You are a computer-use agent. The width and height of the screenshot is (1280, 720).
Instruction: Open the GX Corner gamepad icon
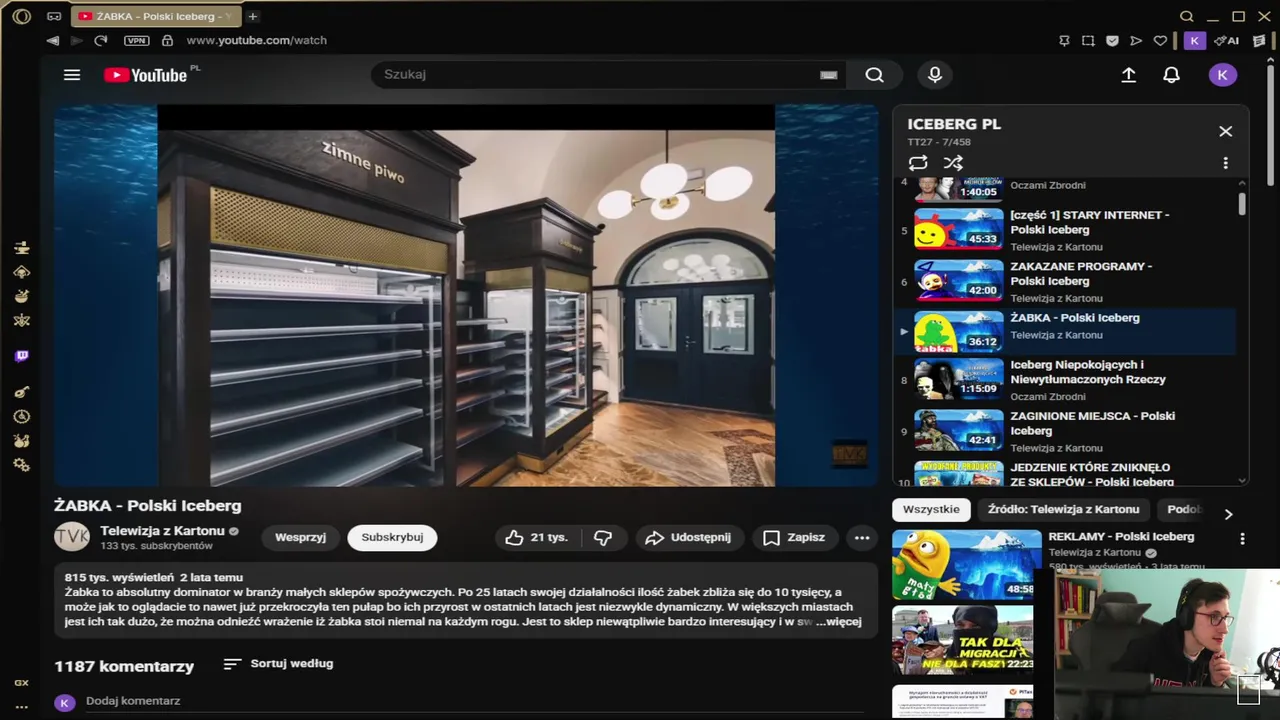54,16
